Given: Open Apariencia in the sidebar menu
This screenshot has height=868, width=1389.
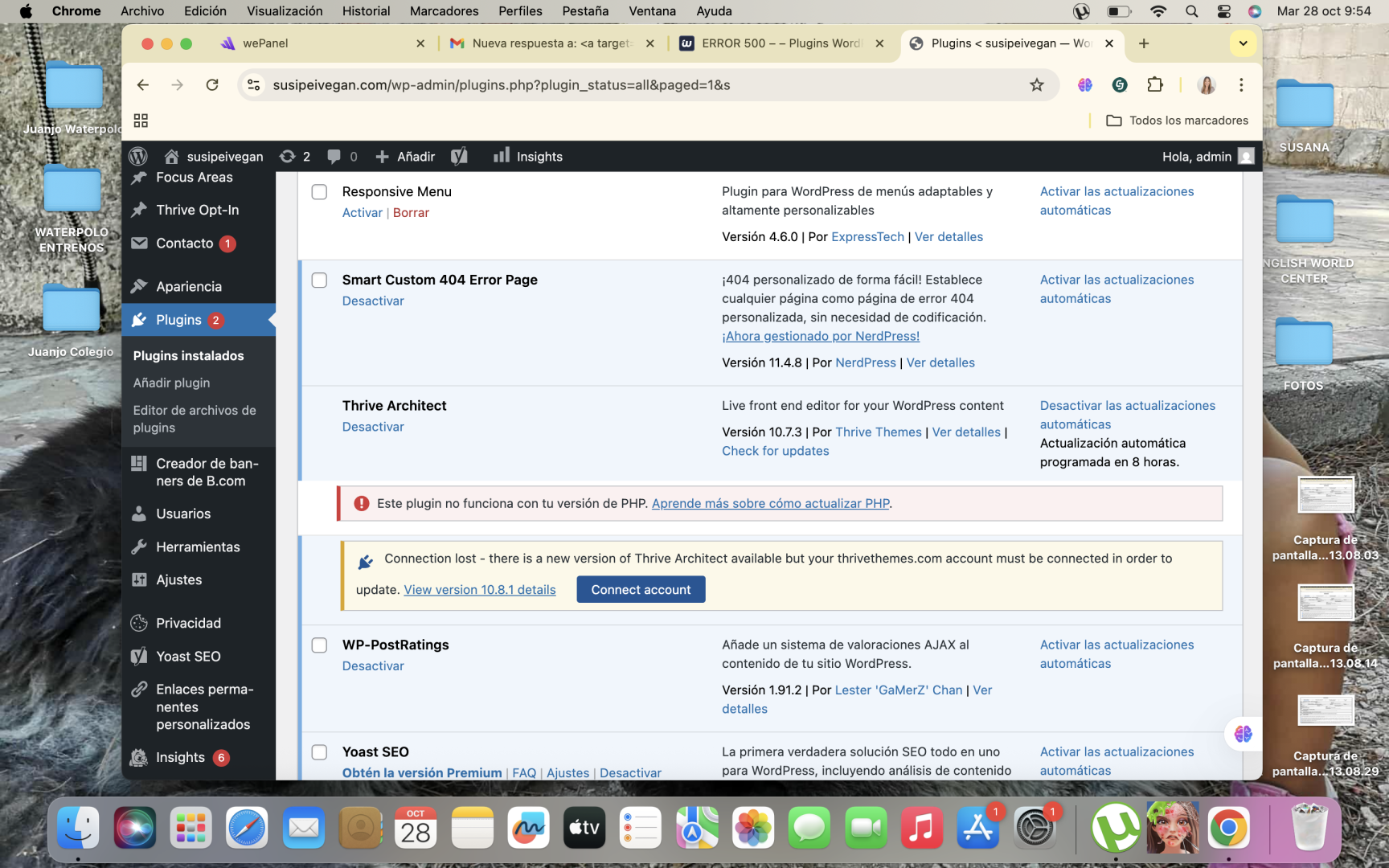Looking at the screenshot, I should tap(188, 287).
